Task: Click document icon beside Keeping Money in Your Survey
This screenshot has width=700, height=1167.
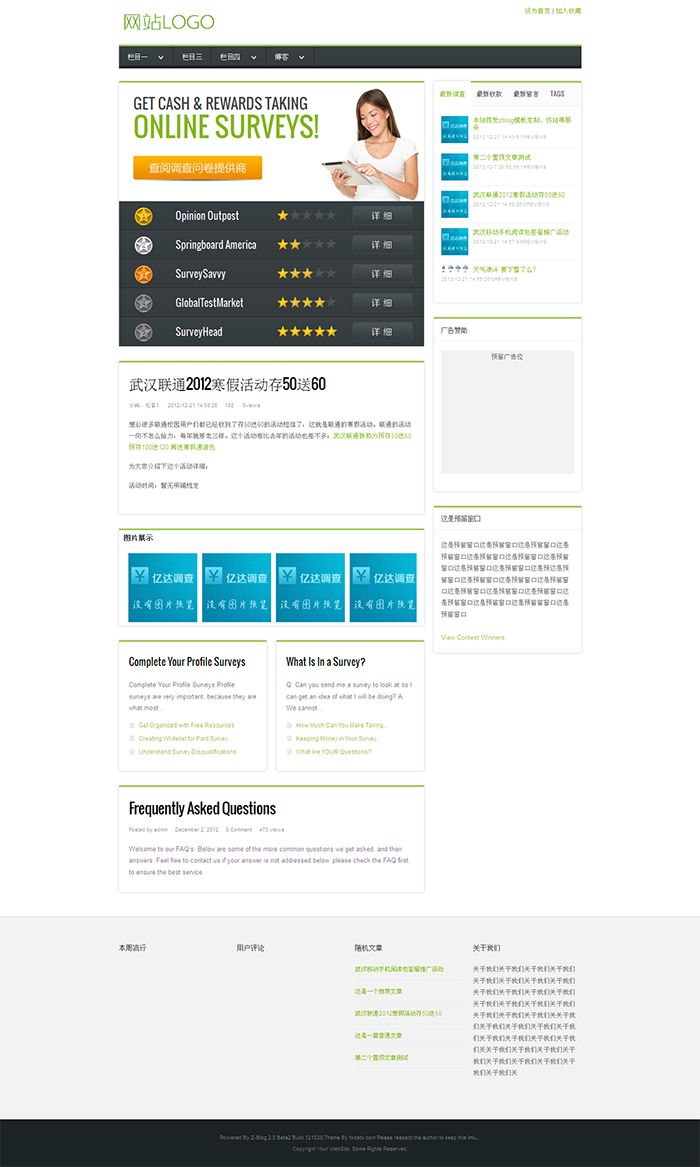Action: click(289, 738)
